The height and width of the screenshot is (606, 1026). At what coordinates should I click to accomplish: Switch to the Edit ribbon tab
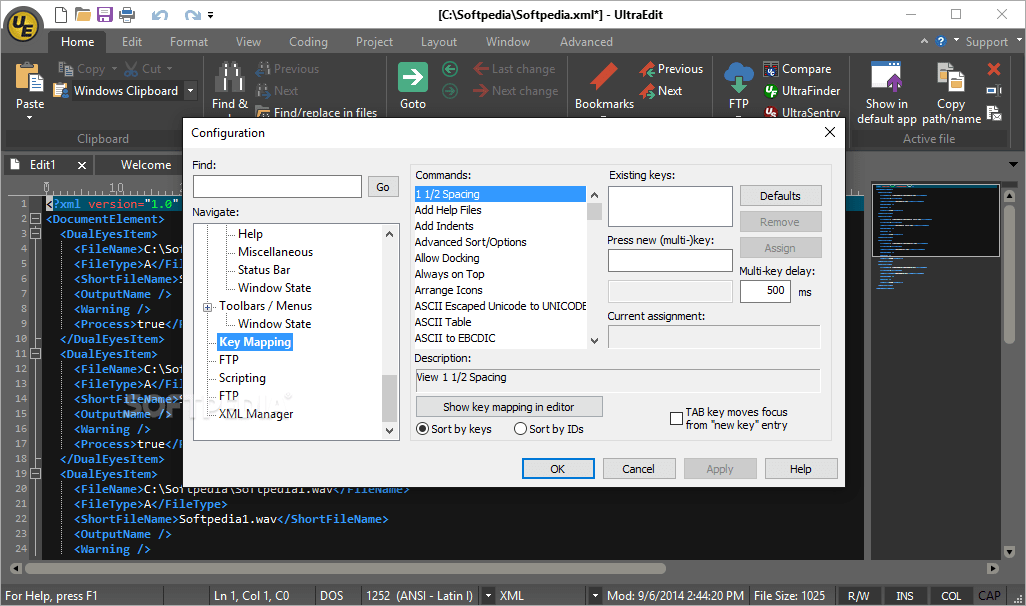[x=132, y=41]
